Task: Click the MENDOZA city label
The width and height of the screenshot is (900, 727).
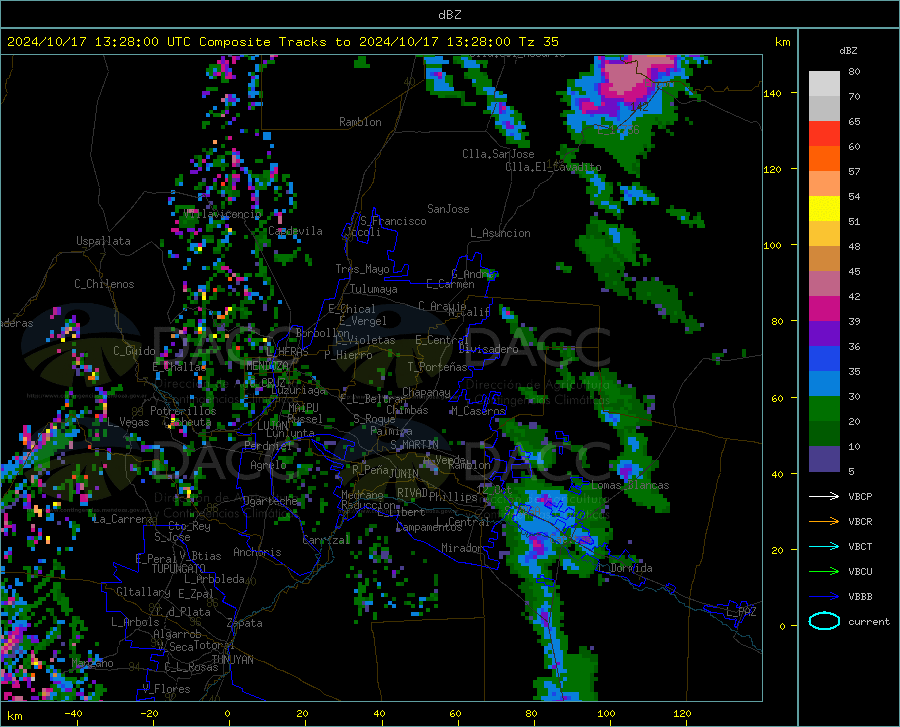Action: coord(267,366)
